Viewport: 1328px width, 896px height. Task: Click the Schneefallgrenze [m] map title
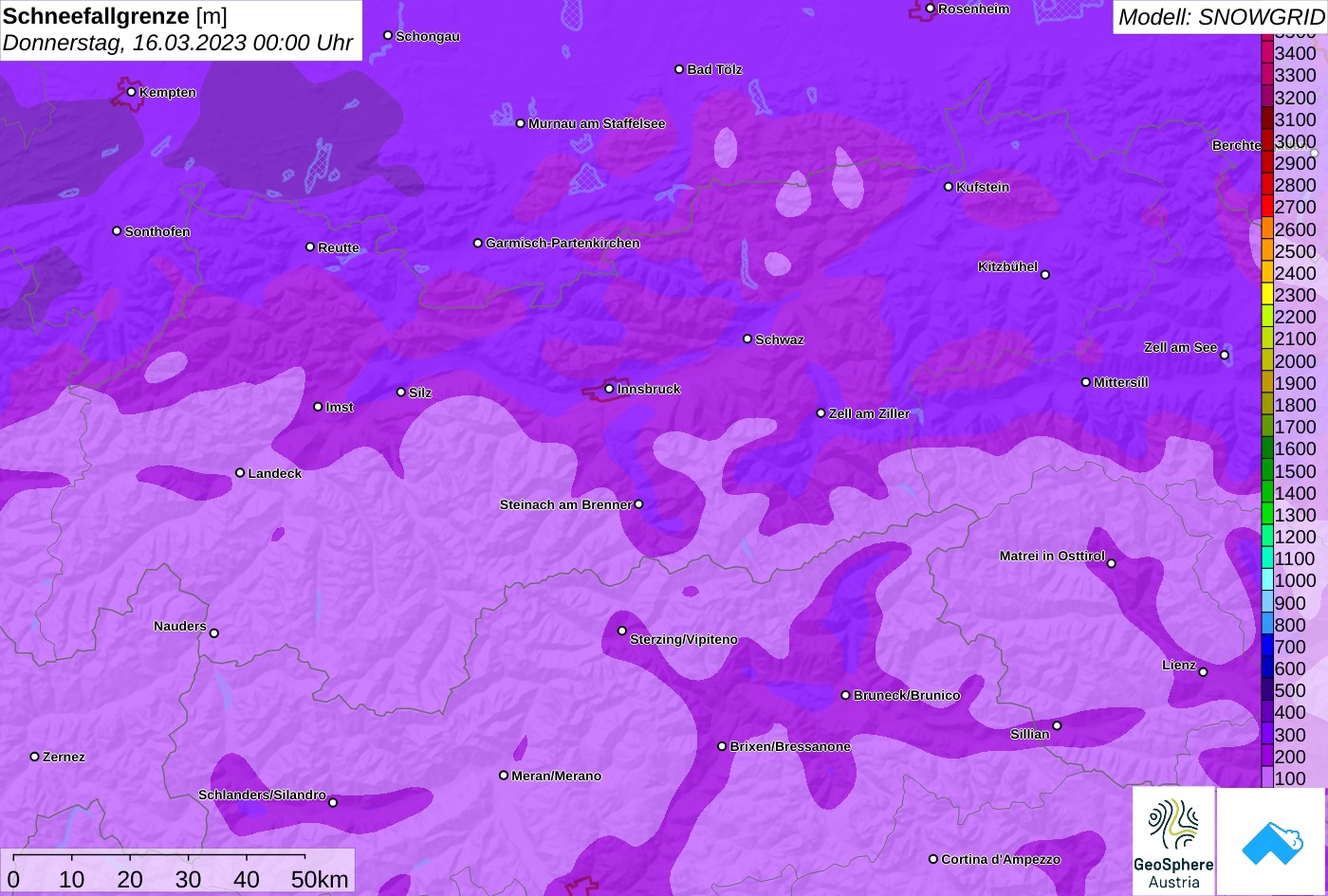click(x=116, y=16)
